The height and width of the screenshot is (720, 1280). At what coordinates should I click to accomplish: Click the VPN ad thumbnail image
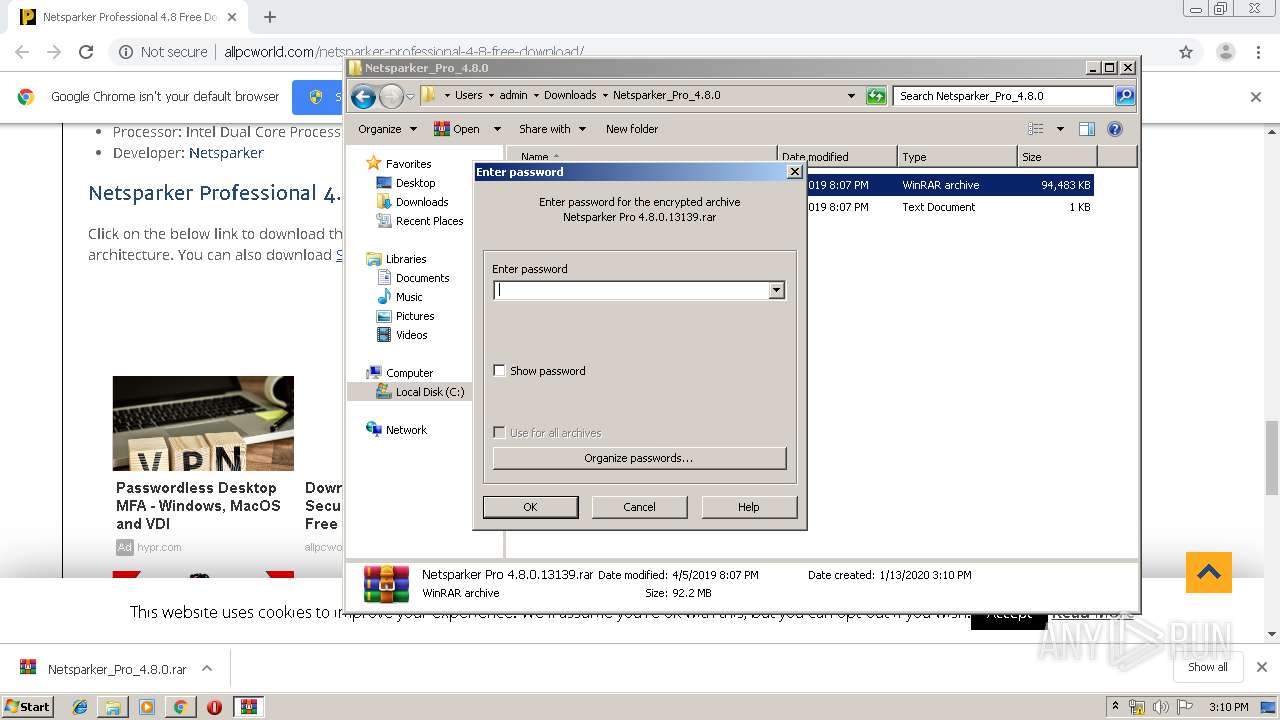pos(203,423)
